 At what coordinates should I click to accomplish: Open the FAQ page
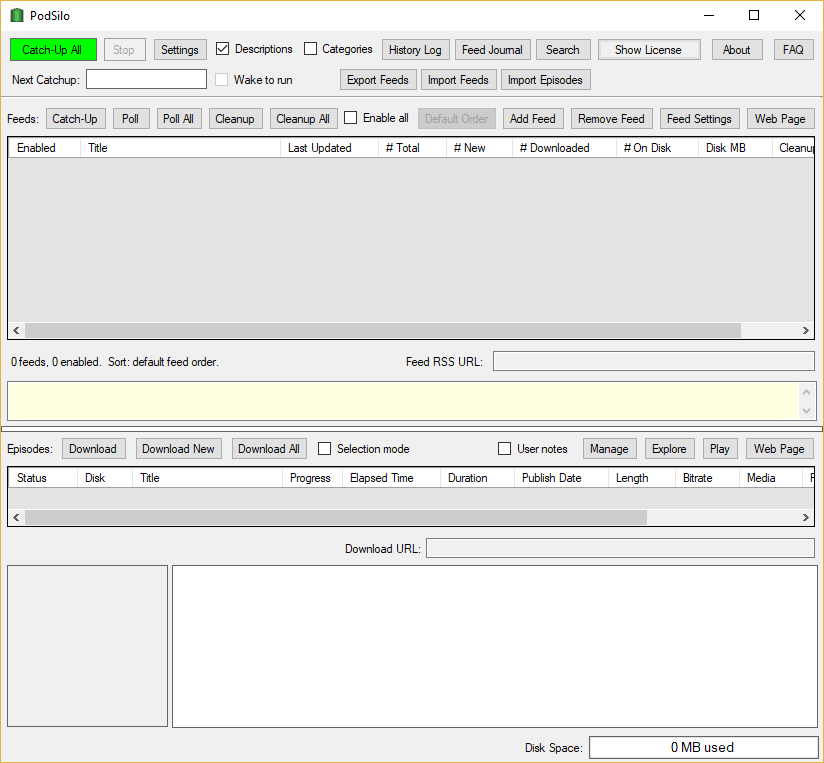click(x=793, y=50)
